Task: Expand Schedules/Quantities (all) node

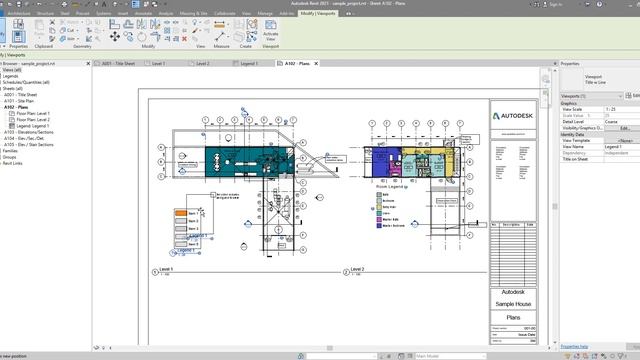Action: coord(26,82)
